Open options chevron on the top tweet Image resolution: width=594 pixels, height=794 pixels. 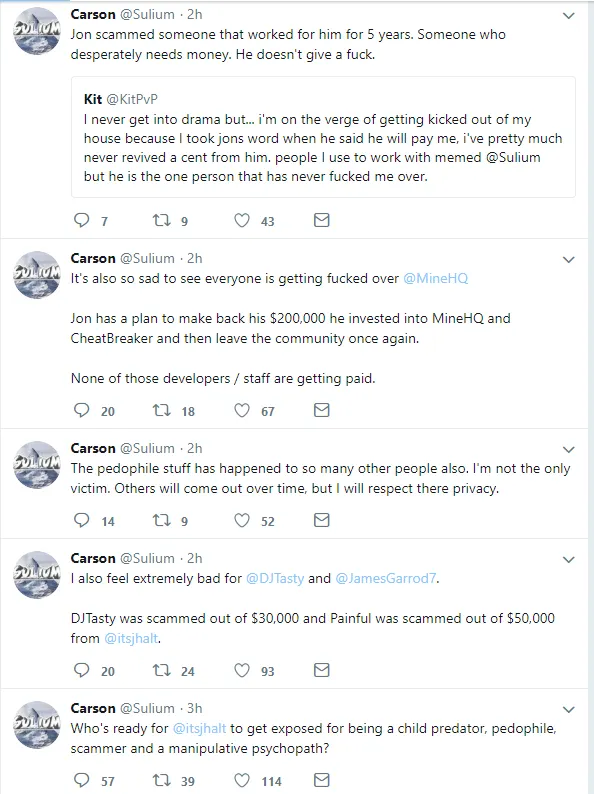click(569, 16)
